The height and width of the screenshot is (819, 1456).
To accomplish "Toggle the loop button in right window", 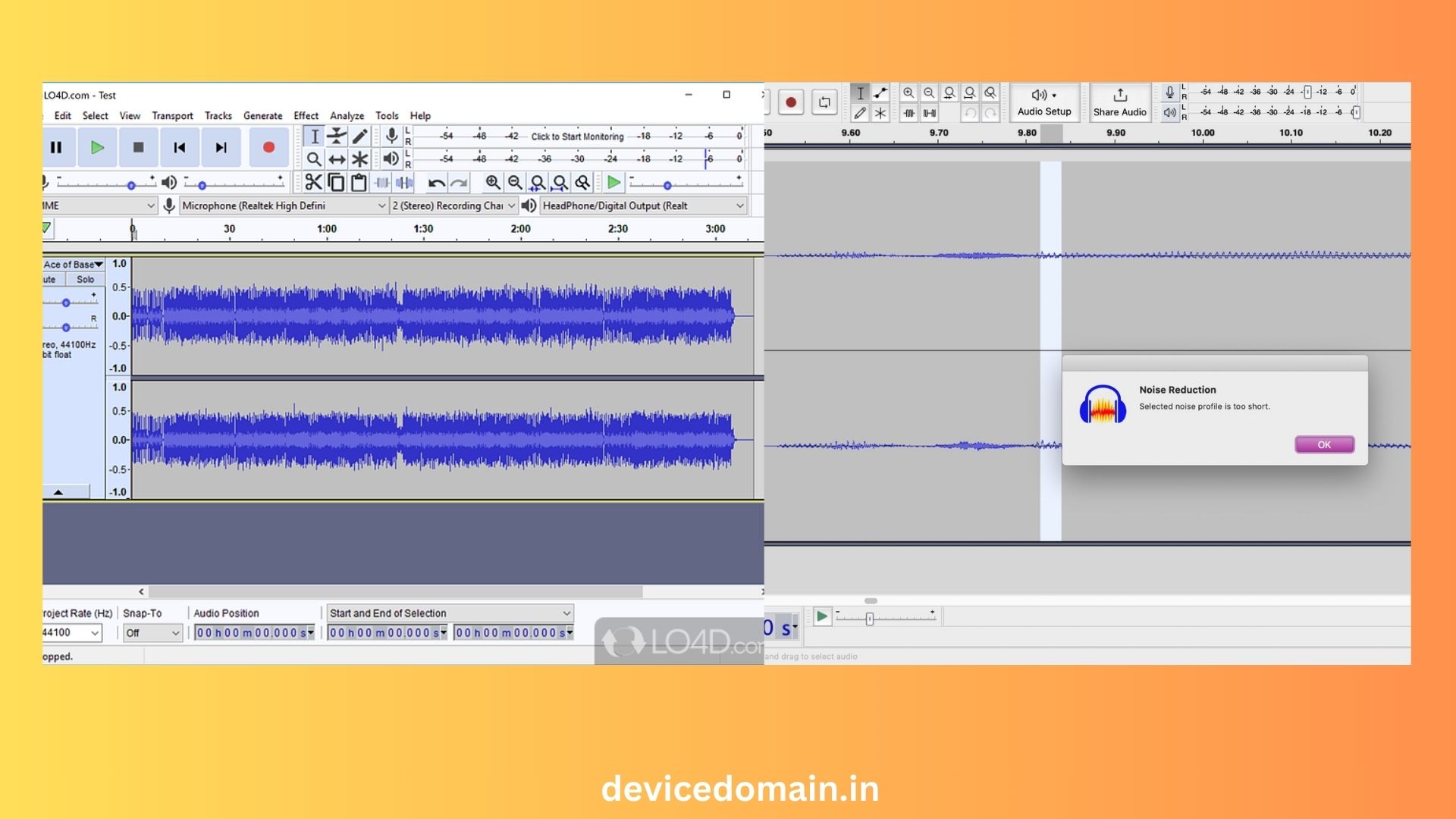I will tap(824, 102).
